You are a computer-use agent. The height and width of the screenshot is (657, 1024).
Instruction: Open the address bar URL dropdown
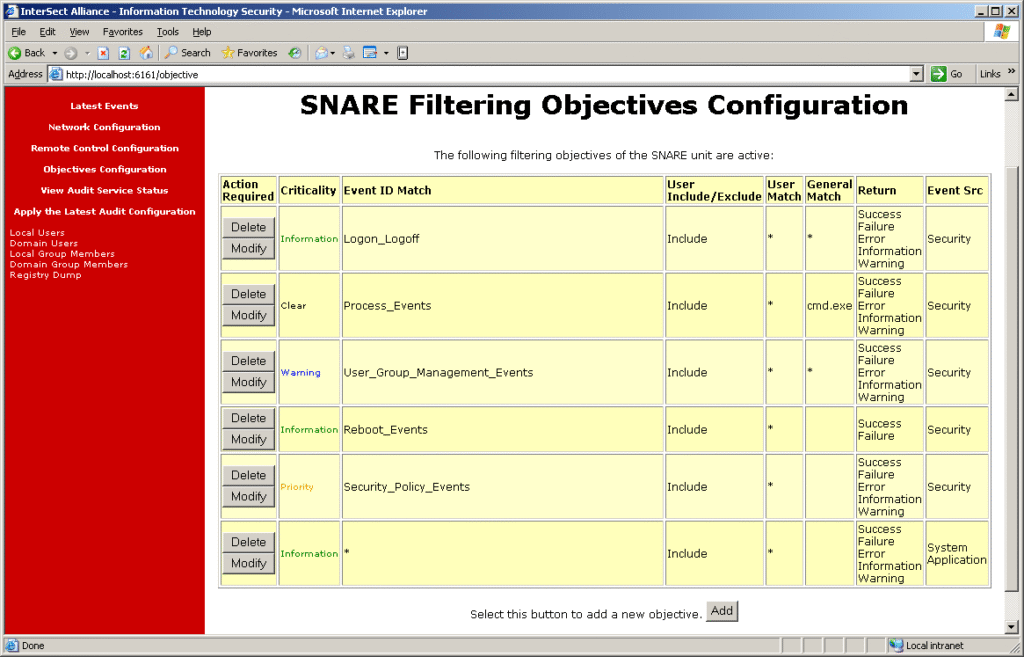[916, 74]
